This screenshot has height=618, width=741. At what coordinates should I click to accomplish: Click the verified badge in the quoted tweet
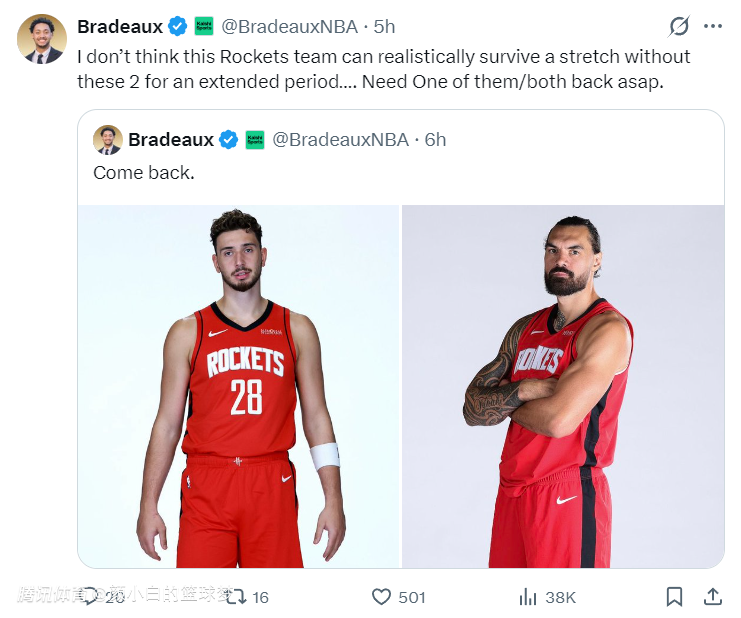[229, 140]
